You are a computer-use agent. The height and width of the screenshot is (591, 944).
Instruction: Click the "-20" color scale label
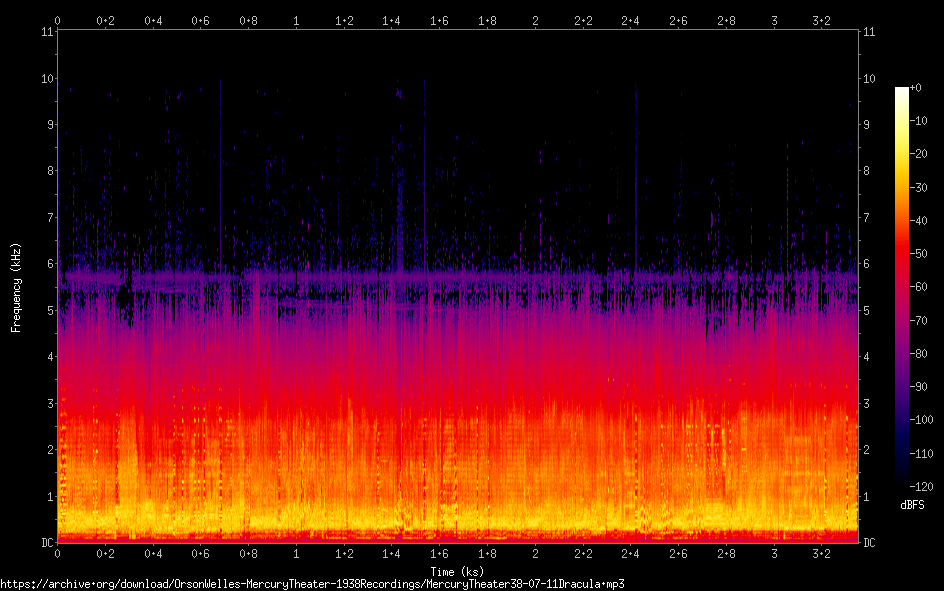click(x=918, y=154)
